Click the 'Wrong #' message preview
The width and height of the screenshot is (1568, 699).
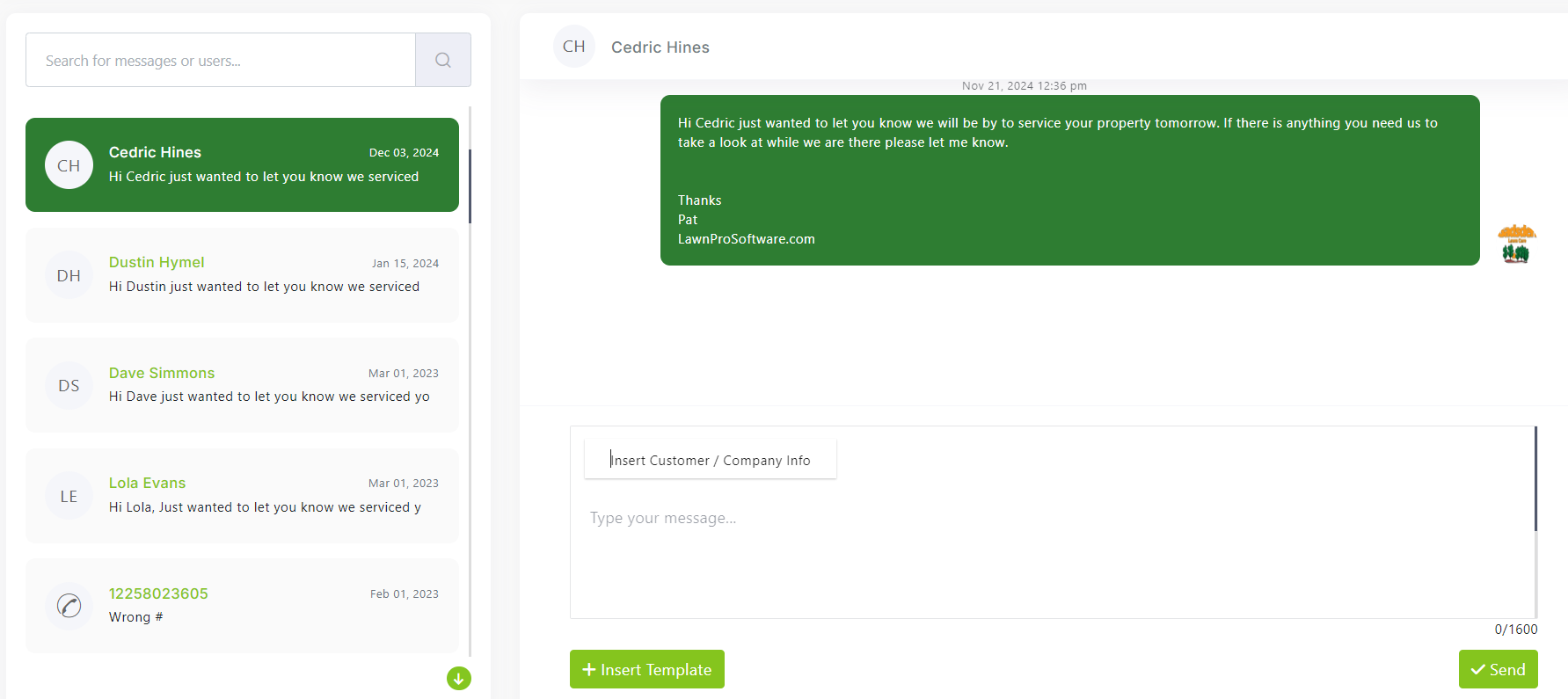click(x=136, y=617)
